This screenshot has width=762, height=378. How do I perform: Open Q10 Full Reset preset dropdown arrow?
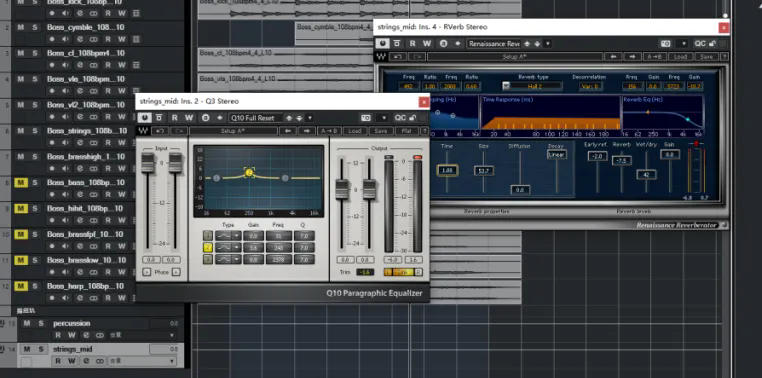[310, 118]
